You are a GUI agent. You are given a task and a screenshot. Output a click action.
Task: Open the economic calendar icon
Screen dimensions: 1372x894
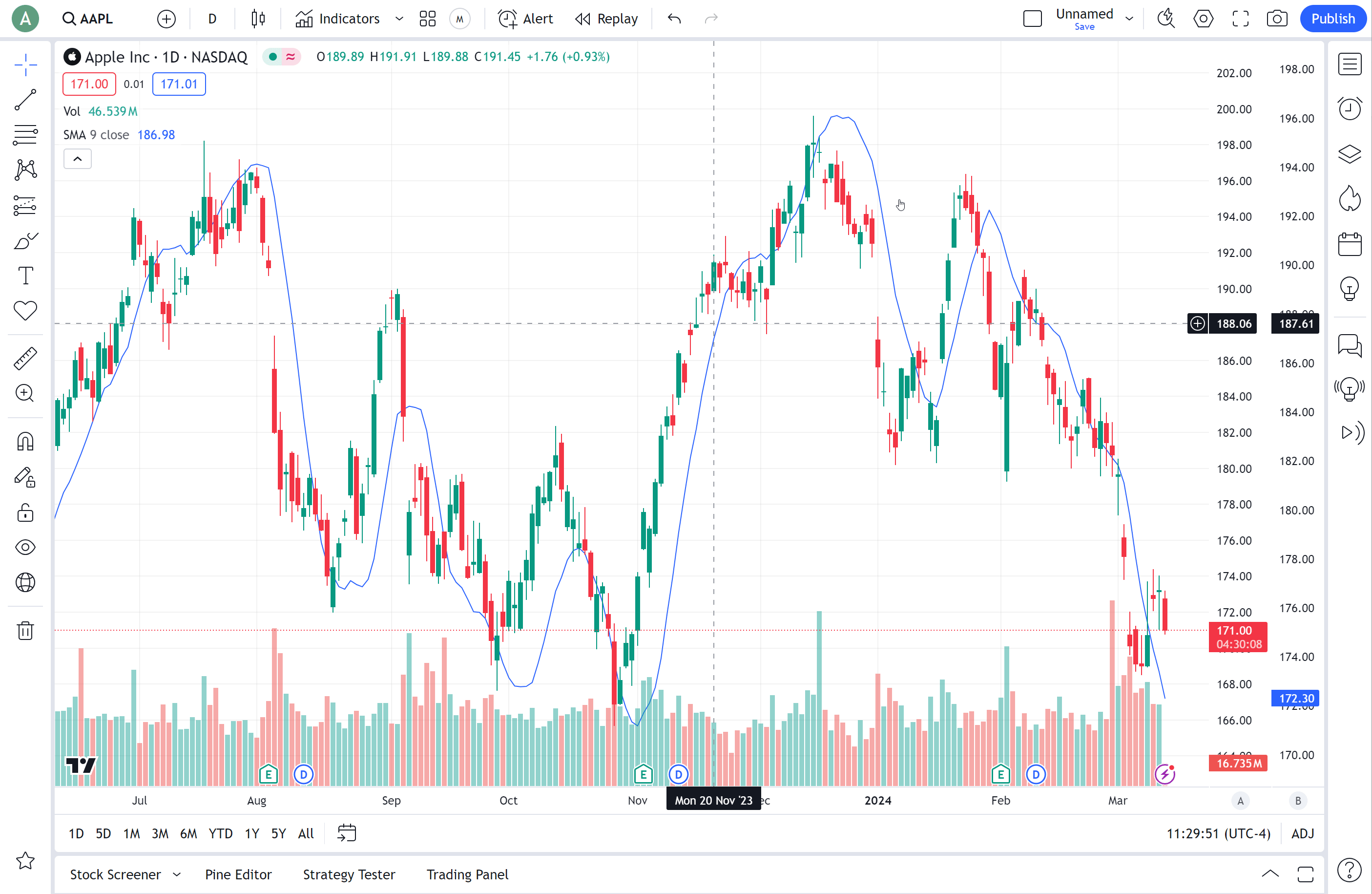(1349, 244)
